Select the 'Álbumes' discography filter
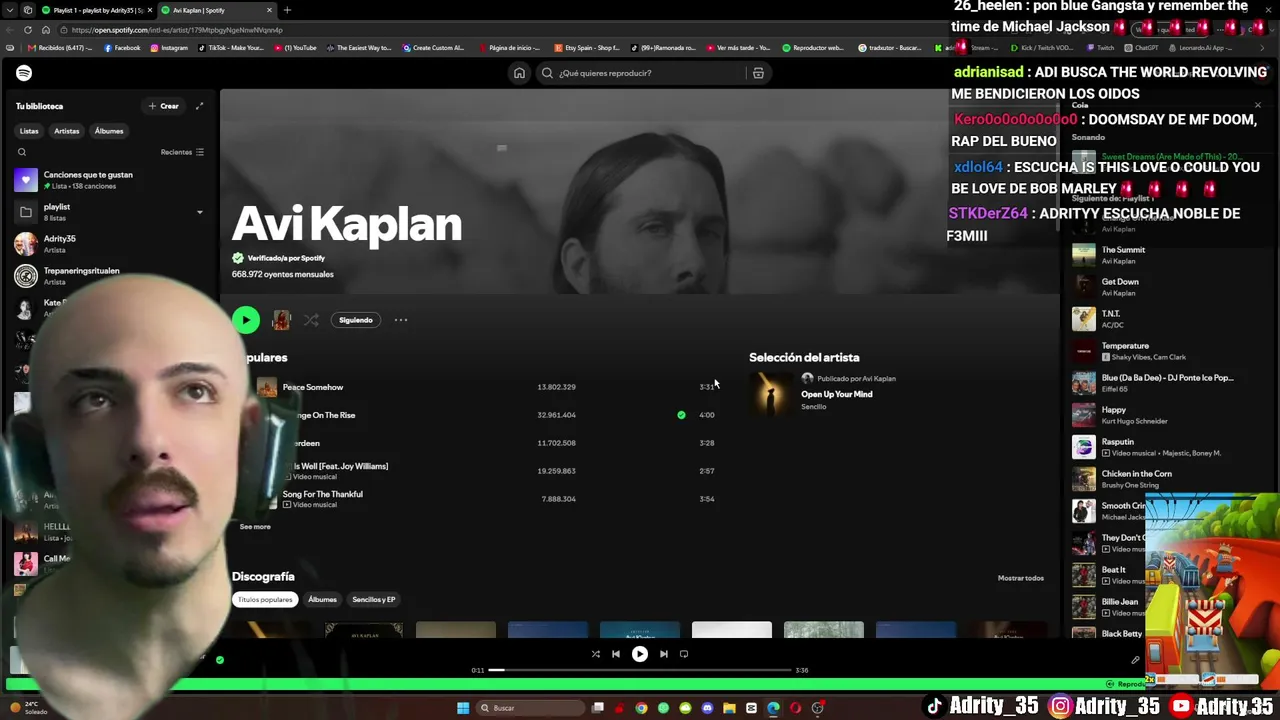Image resolution: width=1280 pixels, height=720 pixels. pyautogui.click(x=322, y=600)
